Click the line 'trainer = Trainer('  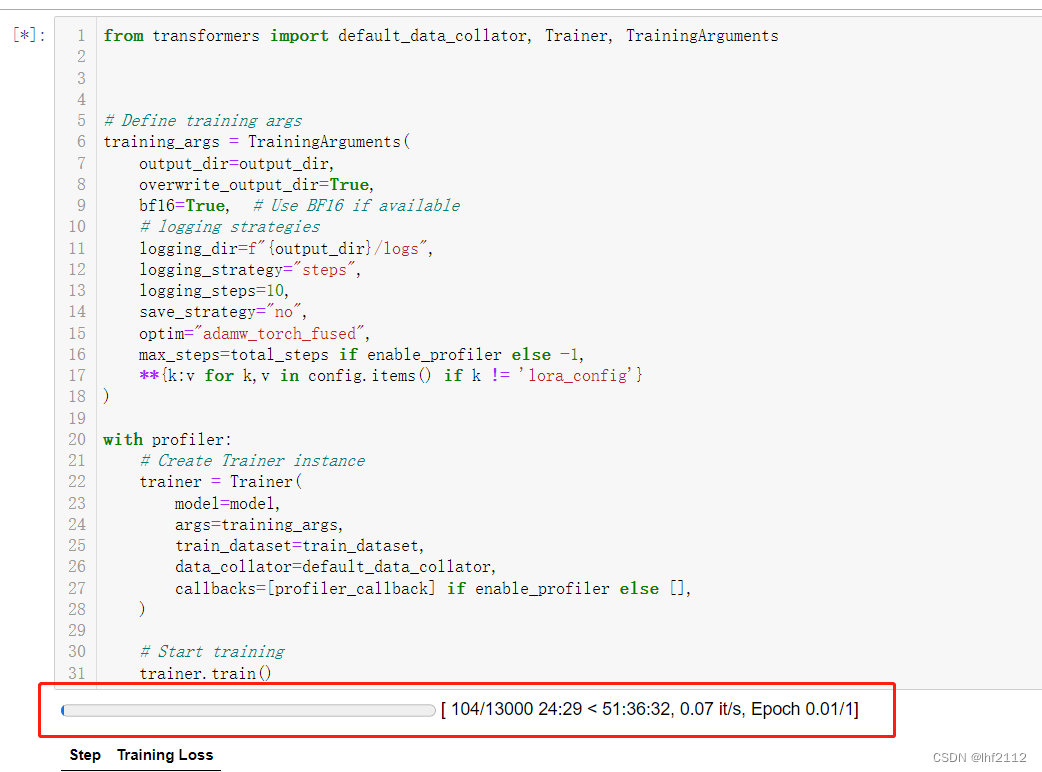[x=221, y=482]
